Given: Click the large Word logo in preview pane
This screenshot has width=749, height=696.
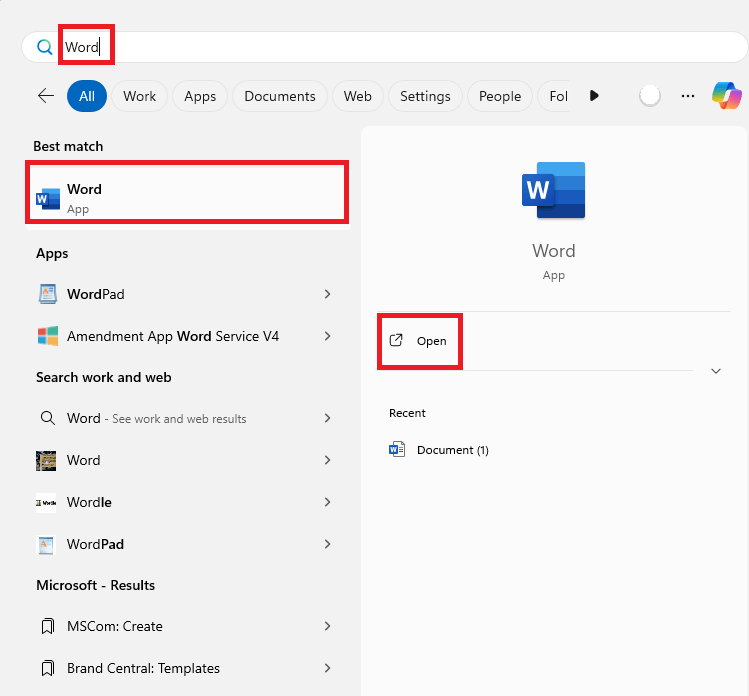Looking at the screenshot, I should (553, 190).
